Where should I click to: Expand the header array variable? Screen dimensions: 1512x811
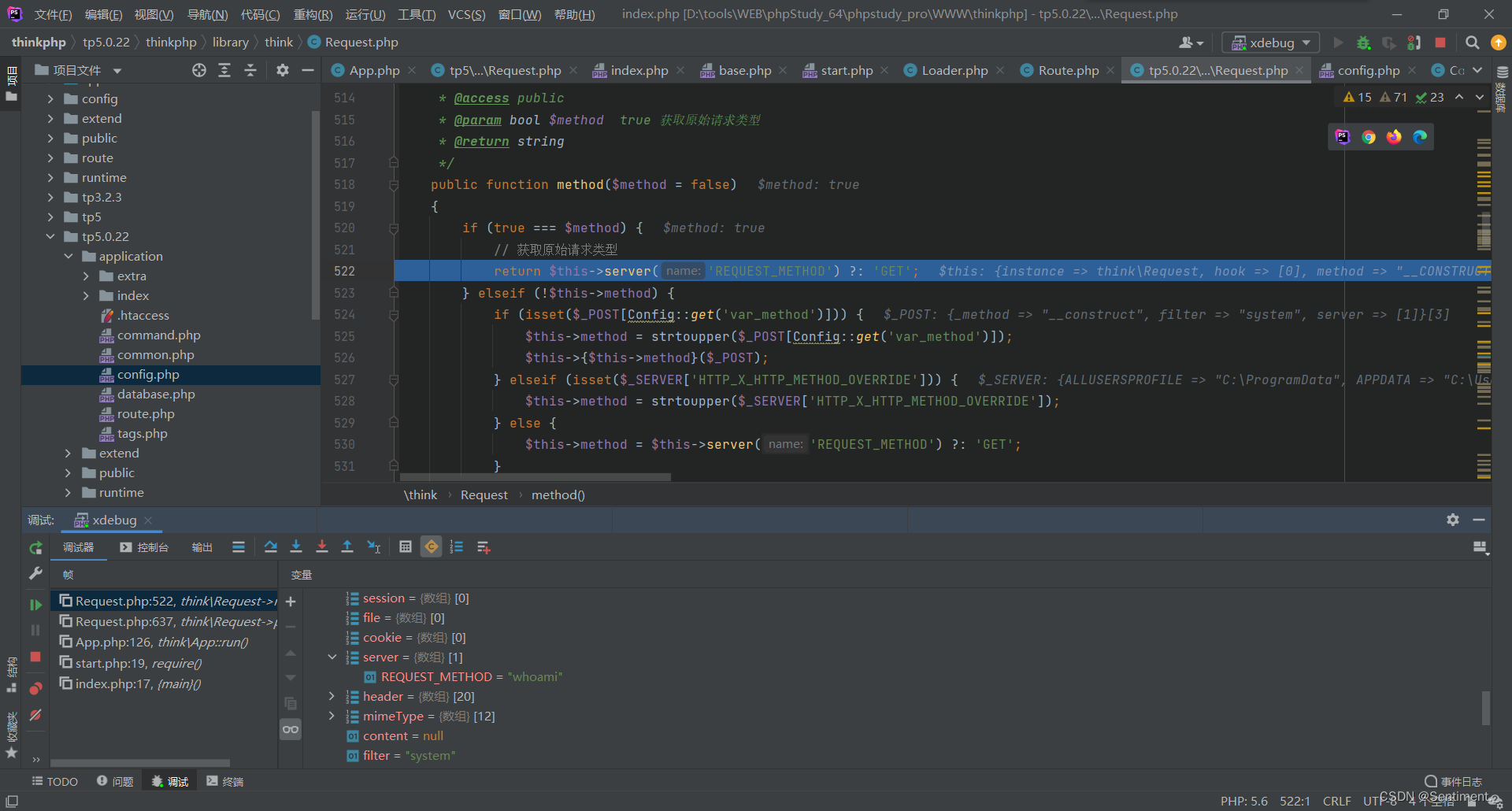coord(332,696)
